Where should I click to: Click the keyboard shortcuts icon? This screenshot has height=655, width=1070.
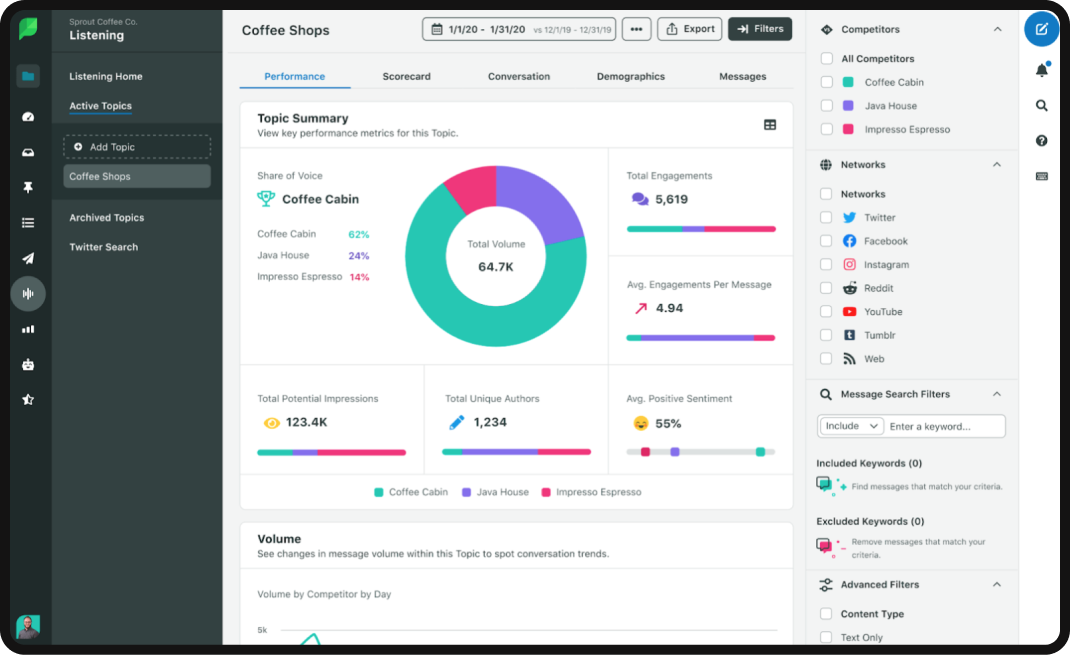(x=1041, y=176)
